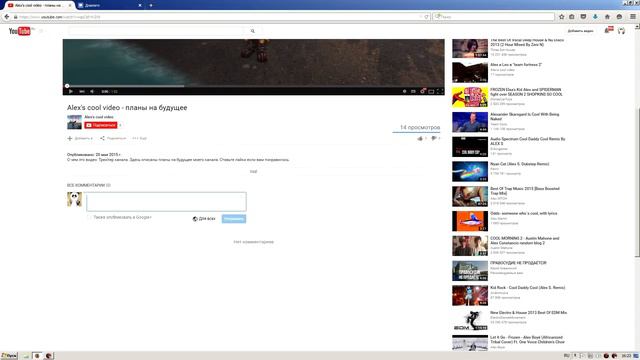
Task: Open the More (•••) menu under the video
Action: tap(139, 138)
